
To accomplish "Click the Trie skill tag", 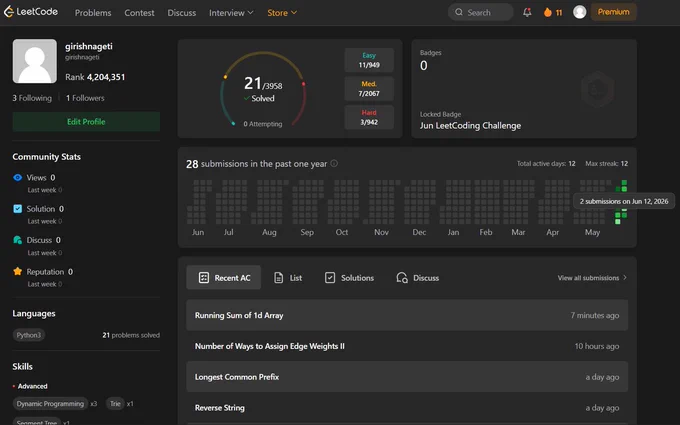I will pyautogui.click(x=115, y=403).
